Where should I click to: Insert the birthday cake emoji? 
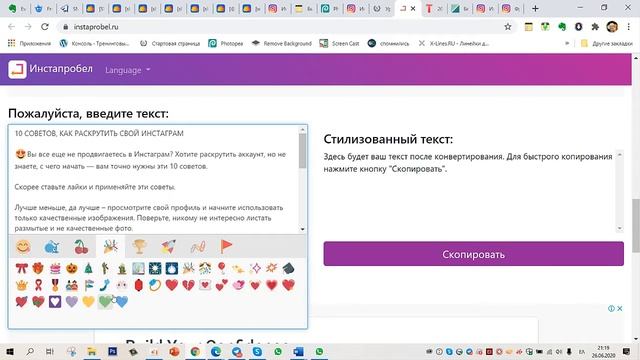click(x=55, y=269)
